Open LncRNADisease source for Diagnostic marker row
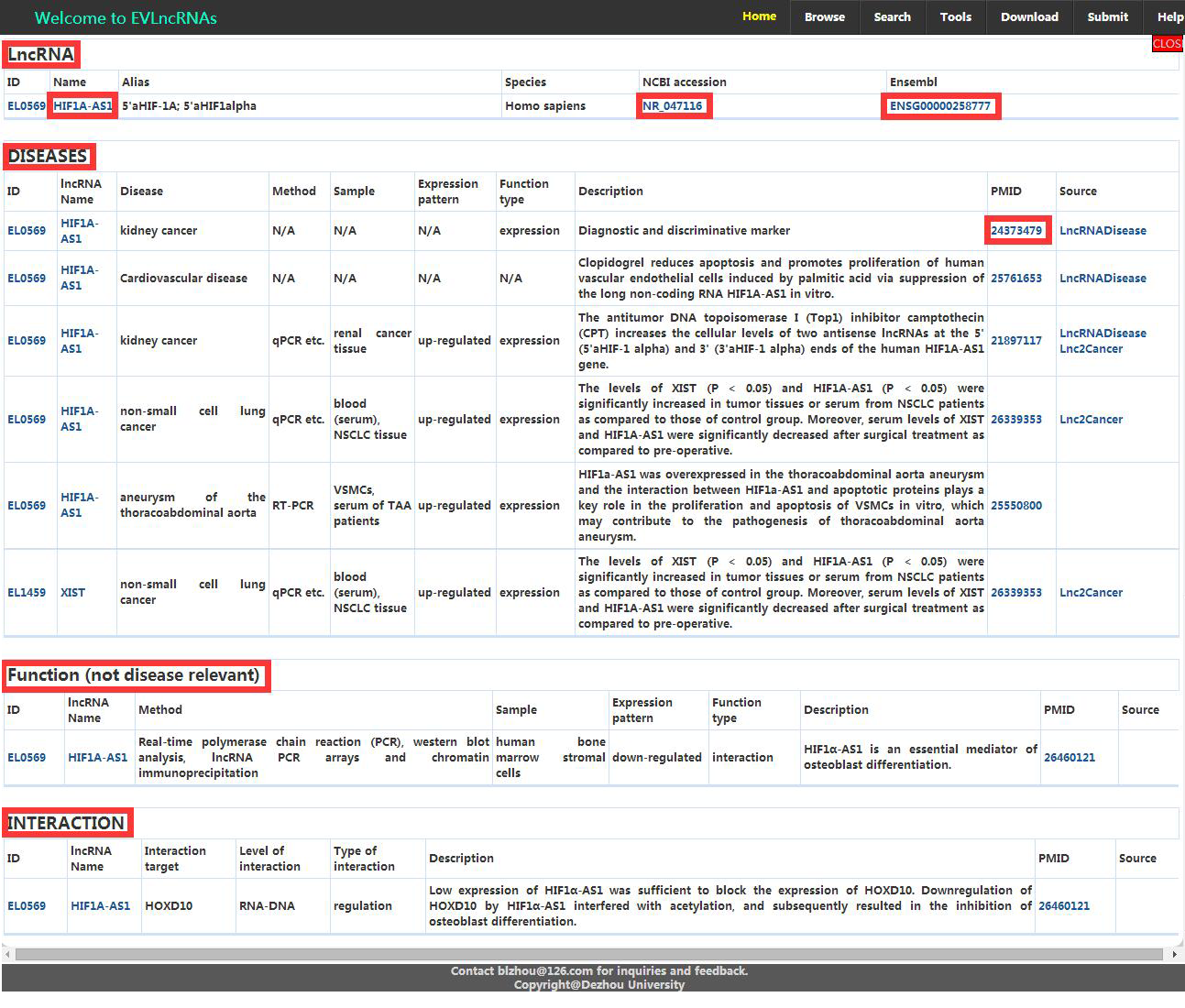Viewport: 1185px width, 1008px height. click(x=1103, y=230)
